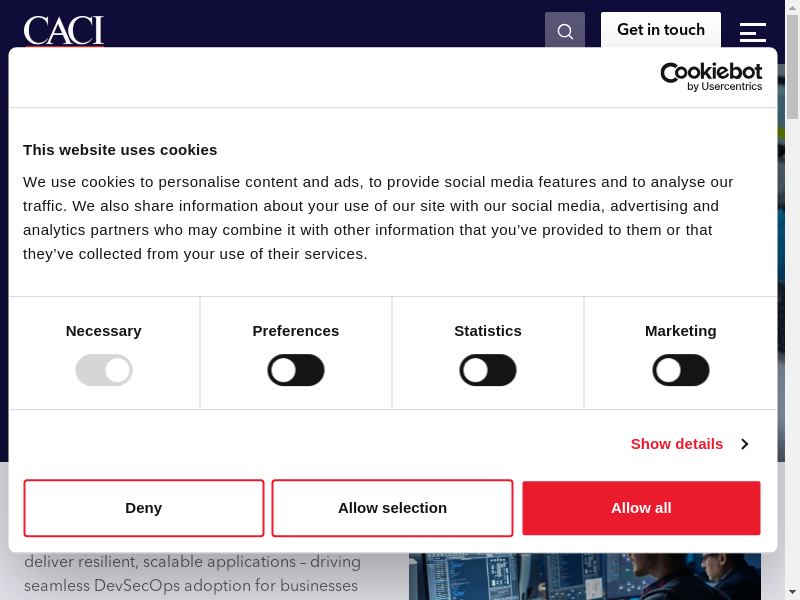The height and width of the screenshot is (600, 800).
Task: Click the developer workstation photo
Action: tap(584, 576)
